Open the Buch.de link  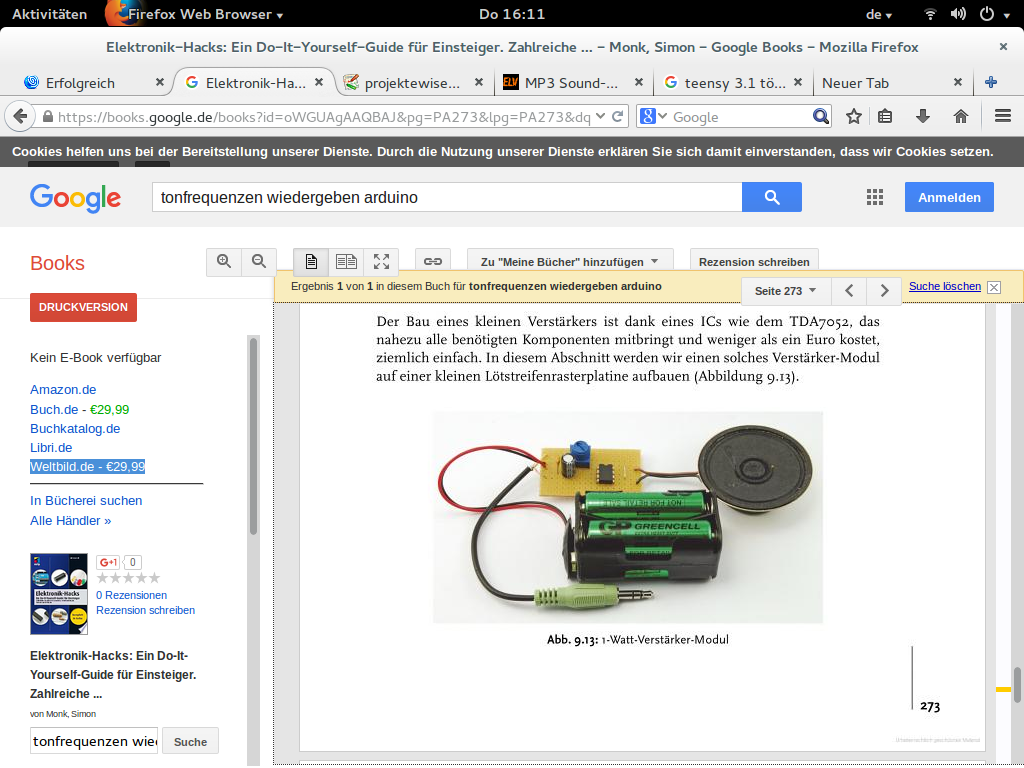click(54, 409)
